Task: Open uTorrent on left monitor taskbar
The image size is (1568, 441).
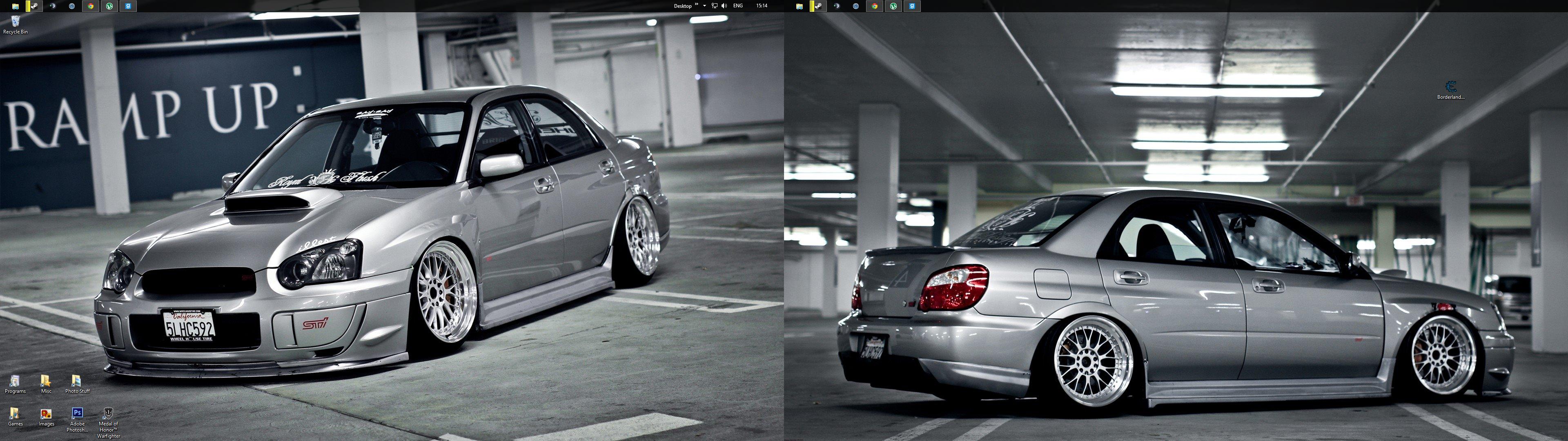Action: tap(109, 6)
